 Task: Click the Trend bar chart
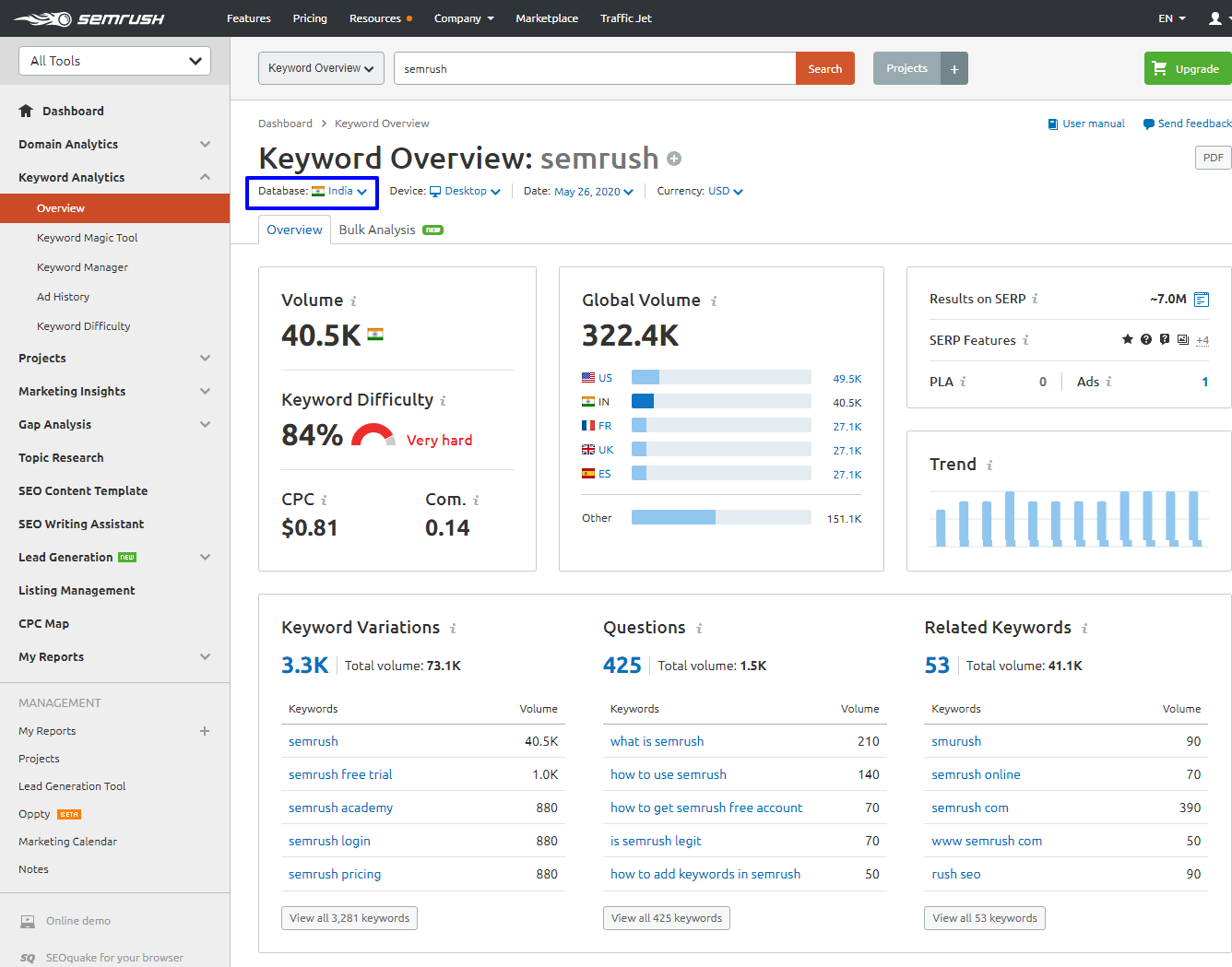pyautogui.click(x=1069, y=518)
